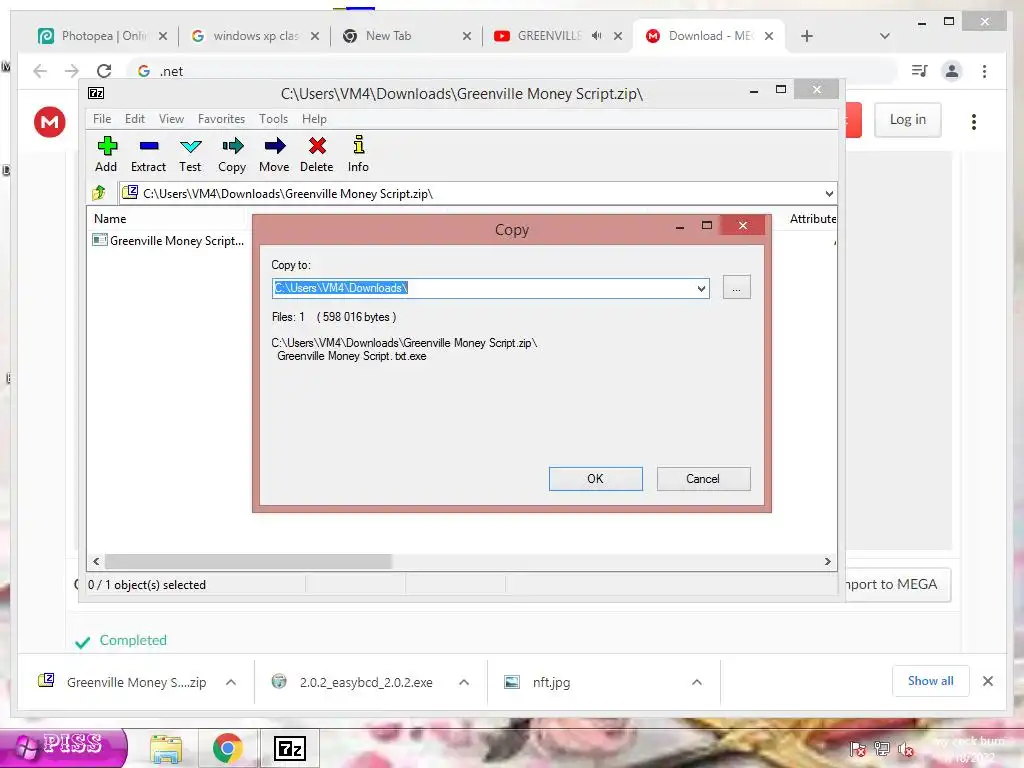Open the Info toolbar icon
Screen dimensions: 1024x768
click(358, 154)
